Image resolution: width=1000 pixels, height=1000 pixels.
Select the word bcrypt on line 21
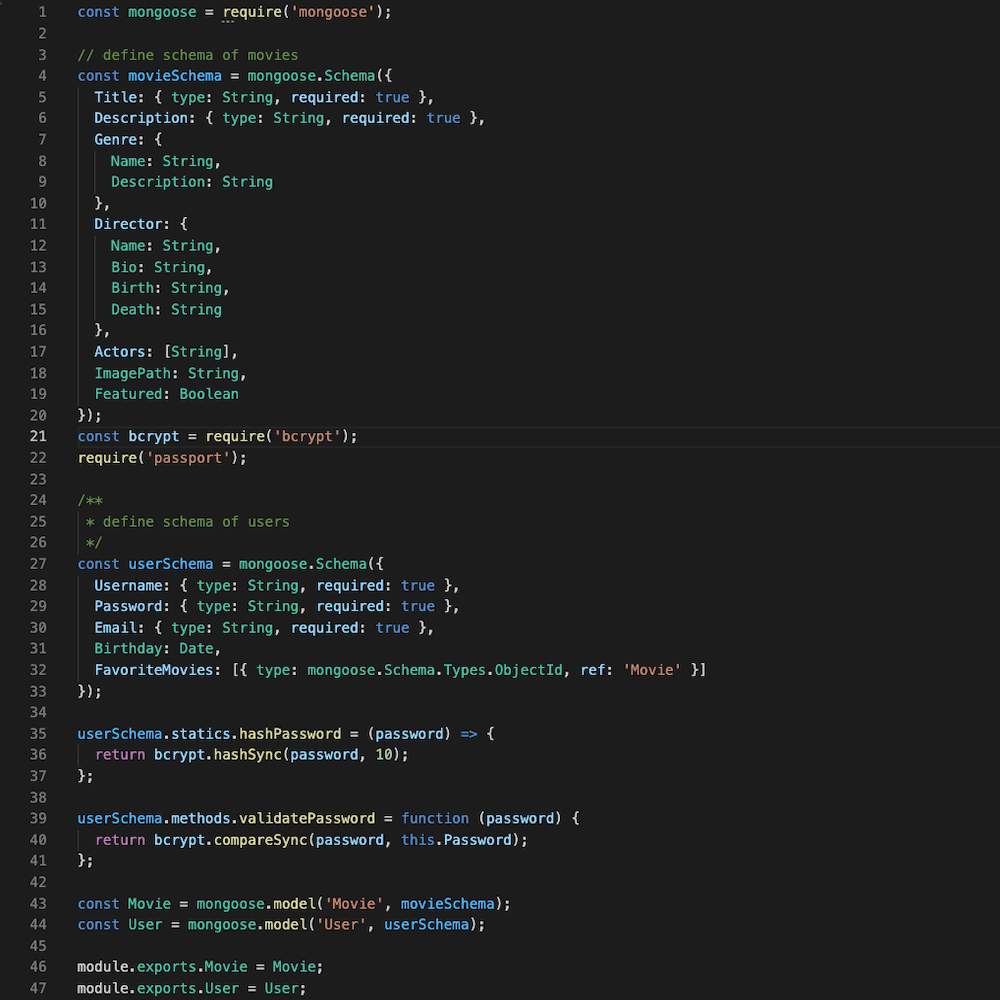point(153,436)
